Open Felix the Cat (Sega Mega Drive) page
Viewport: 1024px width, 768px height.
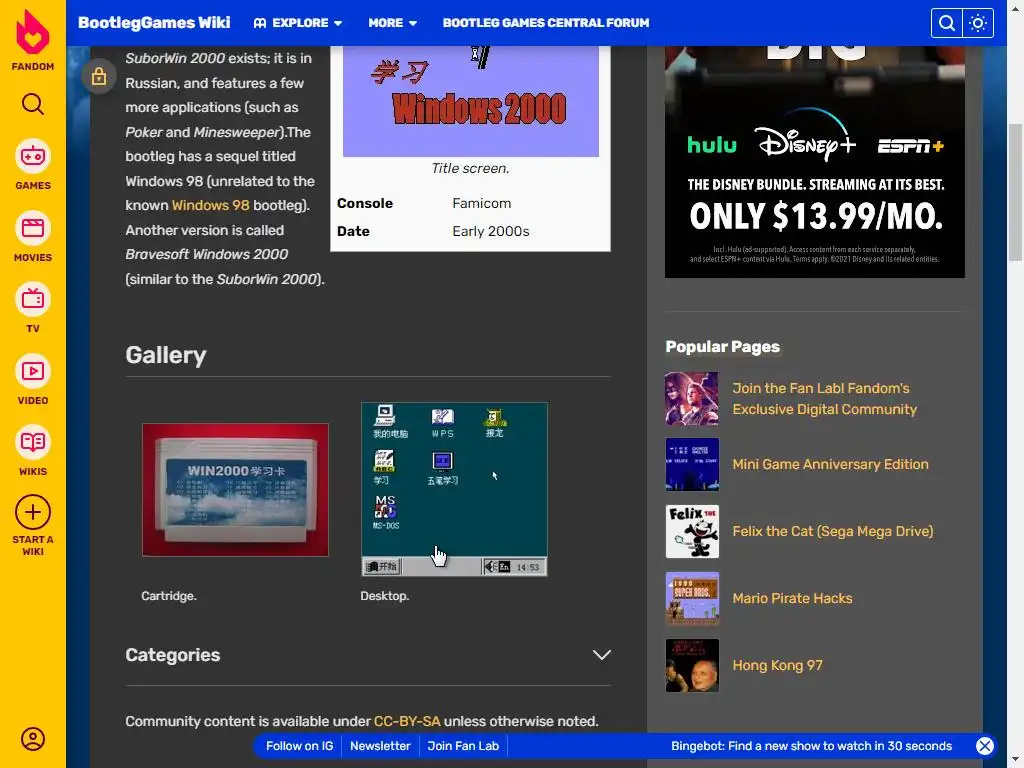(x=833, y=532)
